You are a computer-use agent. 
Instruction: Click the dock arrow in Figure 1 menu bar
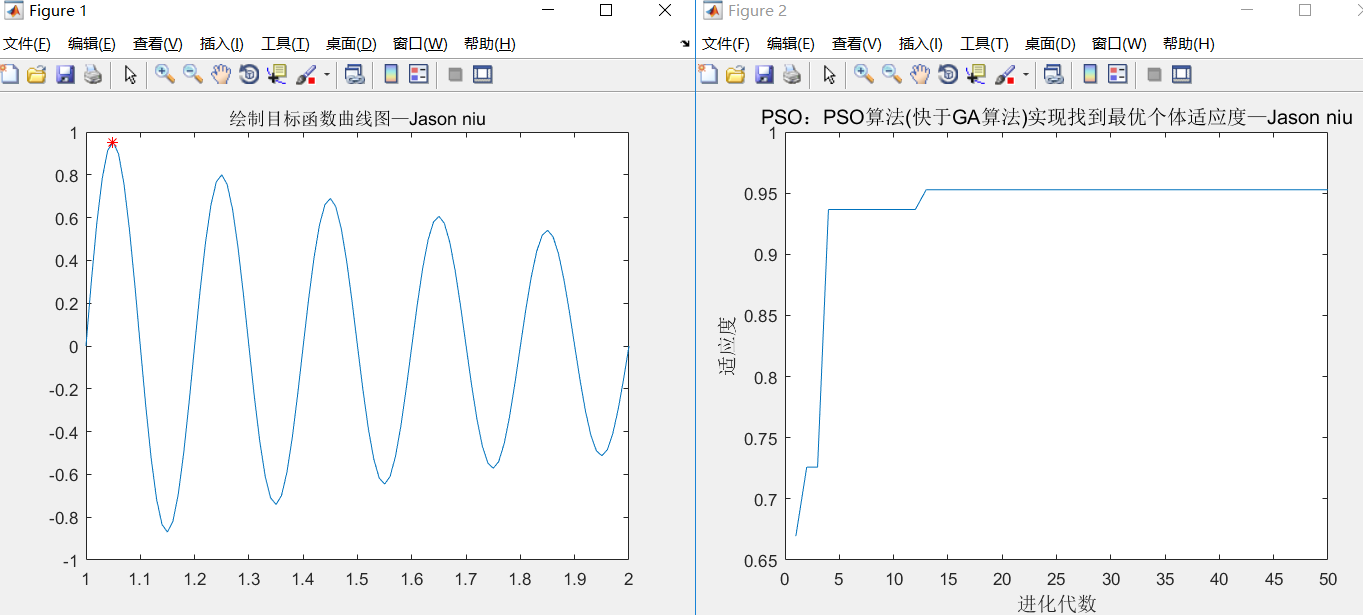coord(685,44)
